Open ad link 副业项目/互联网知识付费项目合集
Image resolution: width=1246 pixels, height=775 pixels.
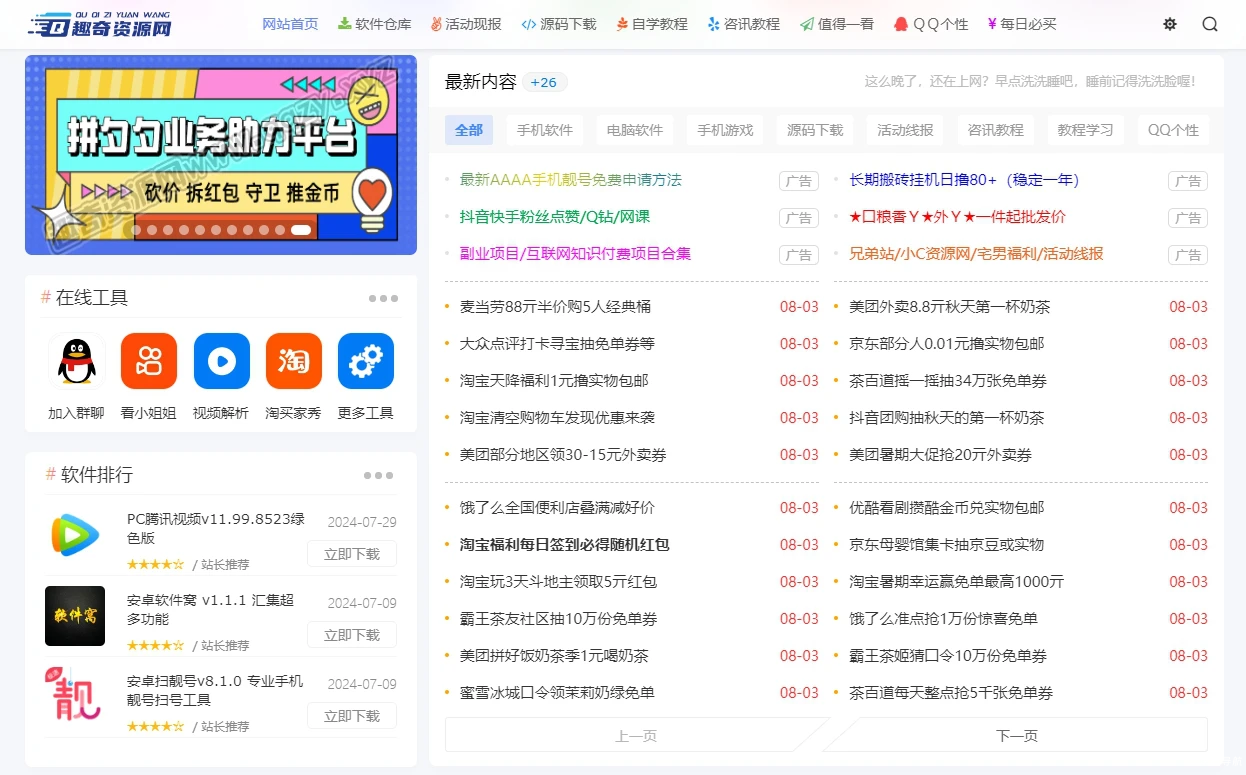[x=575, y=254]
